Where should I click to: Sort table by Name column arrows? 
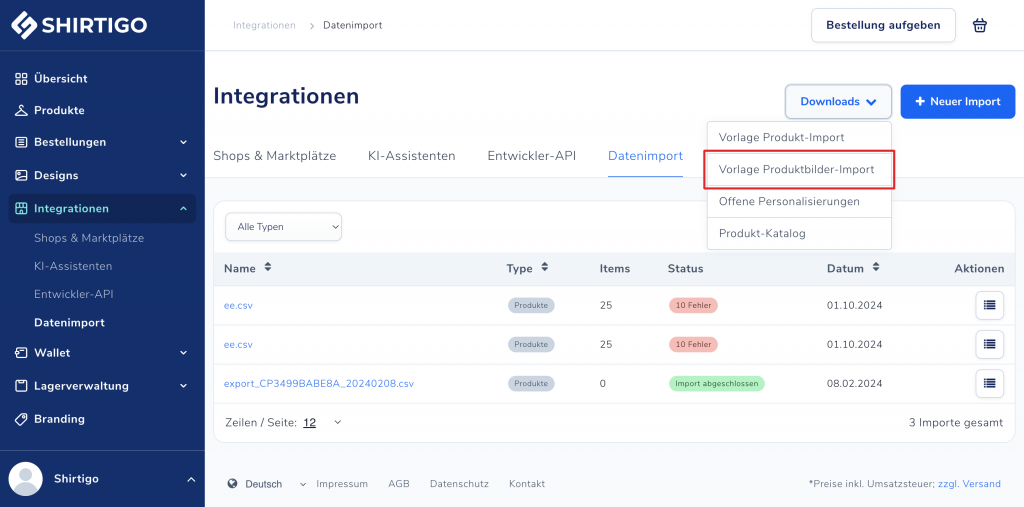tap(267, 268)
